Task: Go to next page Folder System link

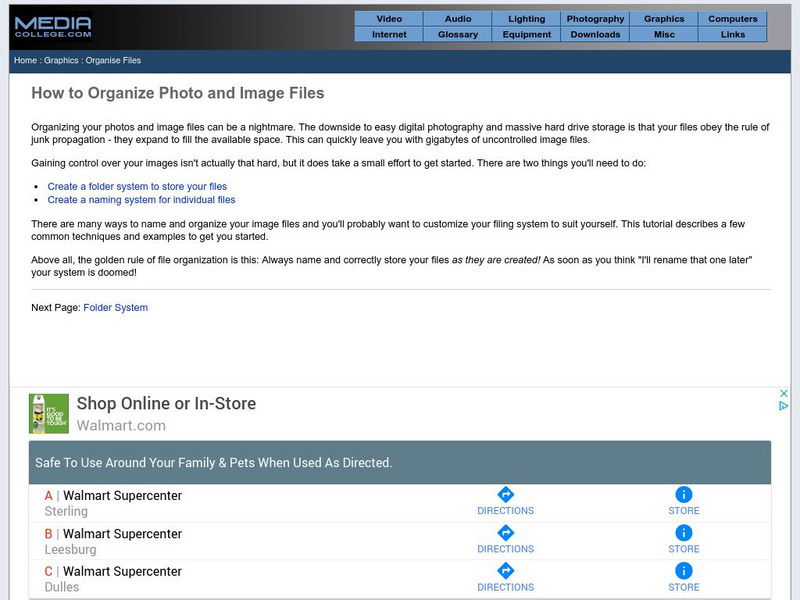Action: [x=115, y=308]
